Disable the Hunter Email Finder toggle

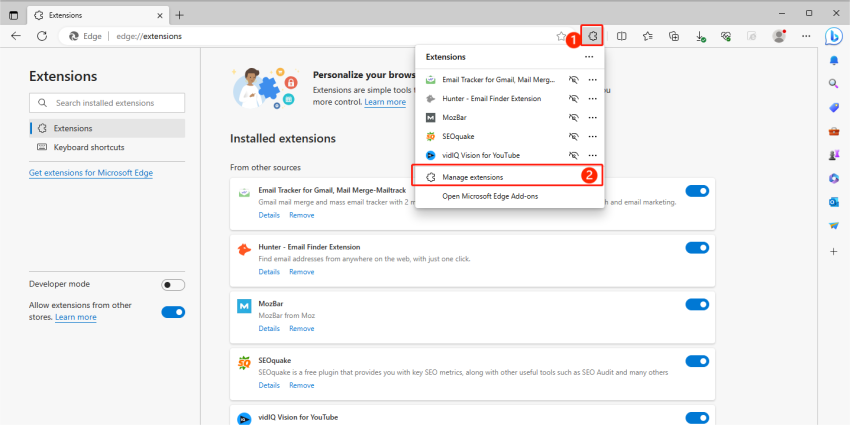point(697,248)
